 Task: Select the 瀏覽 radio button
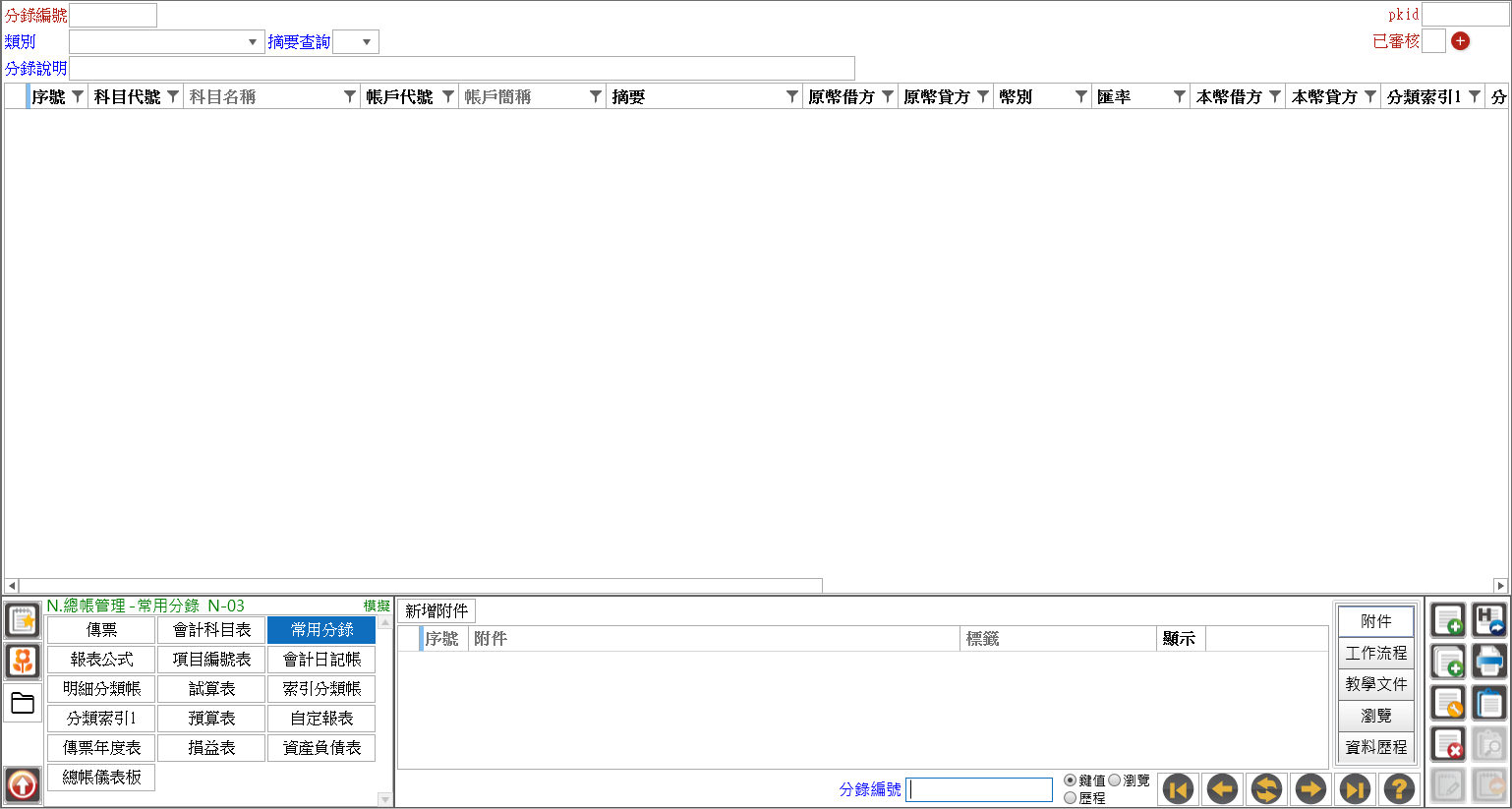pos(1115,780)
